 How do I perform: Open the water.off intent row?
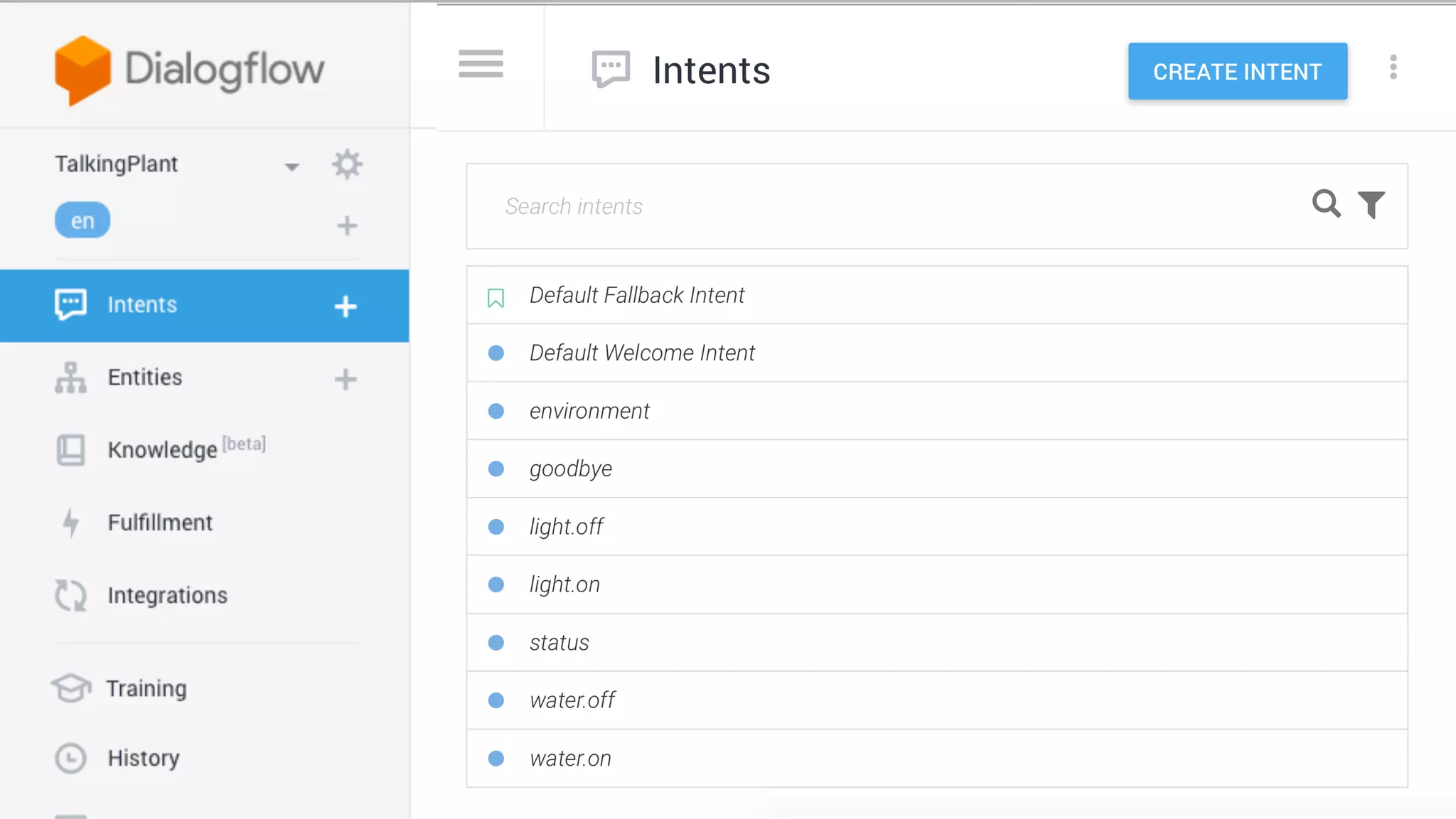[x=572, y=700]
